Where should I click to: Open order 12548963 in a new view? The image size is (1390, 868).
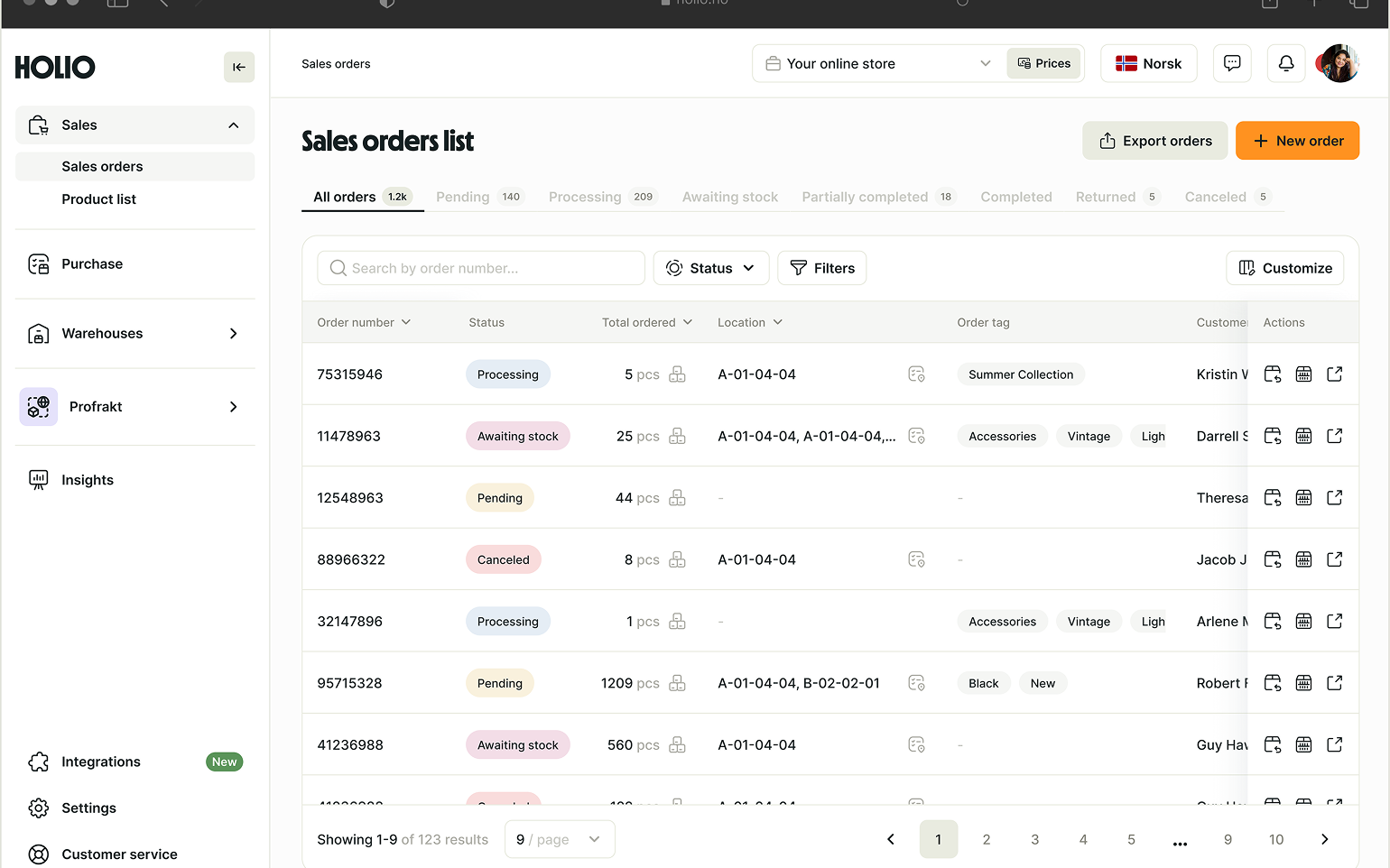1334,497
